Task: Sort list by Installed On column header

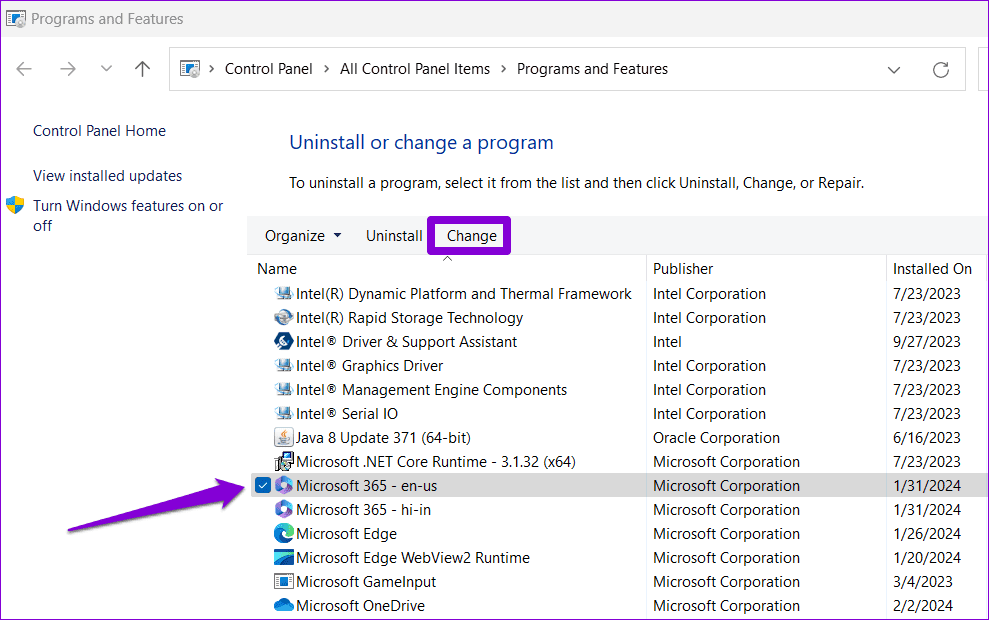Action: point(932,269)
